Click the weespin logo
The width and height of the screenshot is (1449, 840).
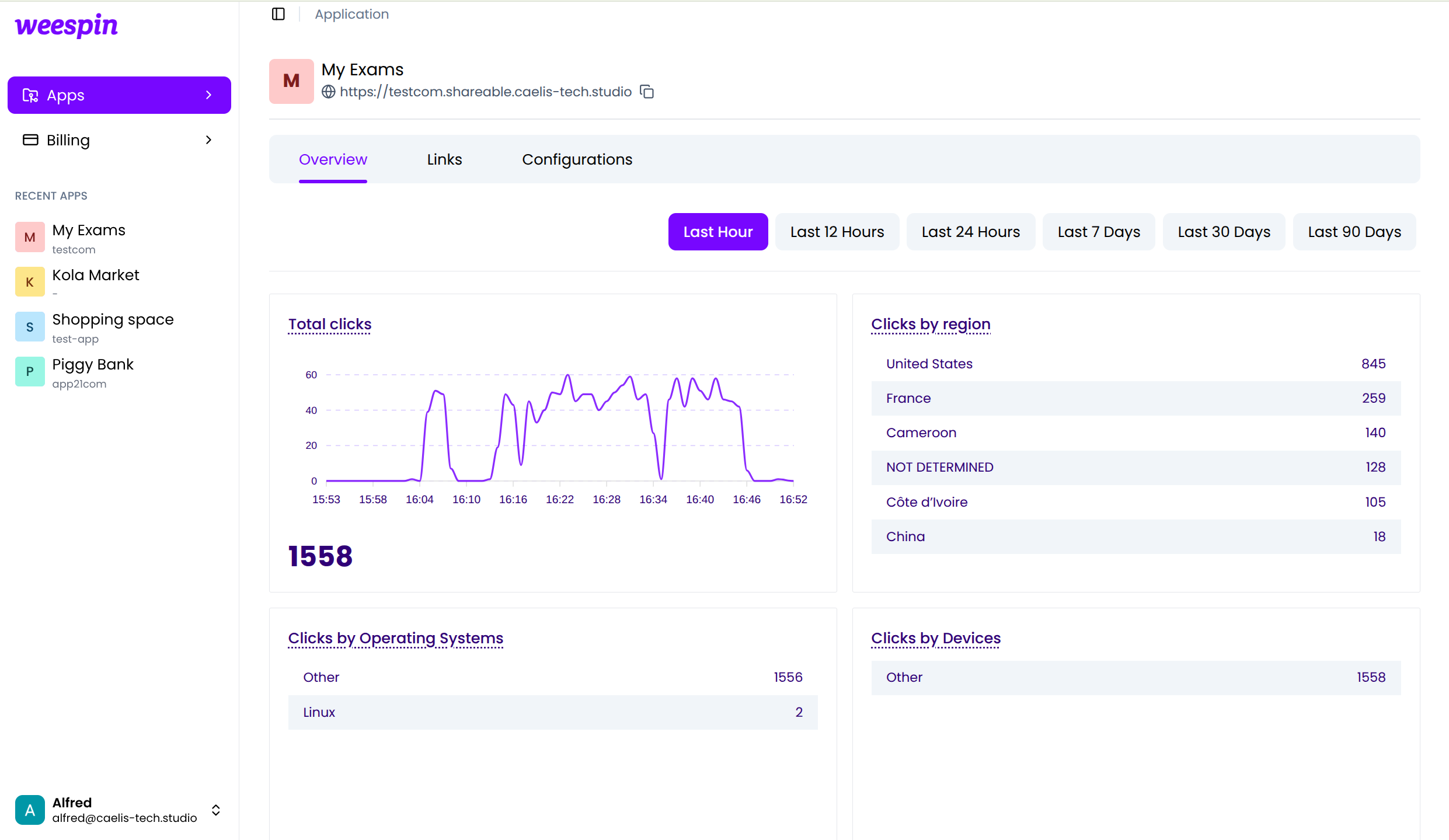click(x=65, y=26)
